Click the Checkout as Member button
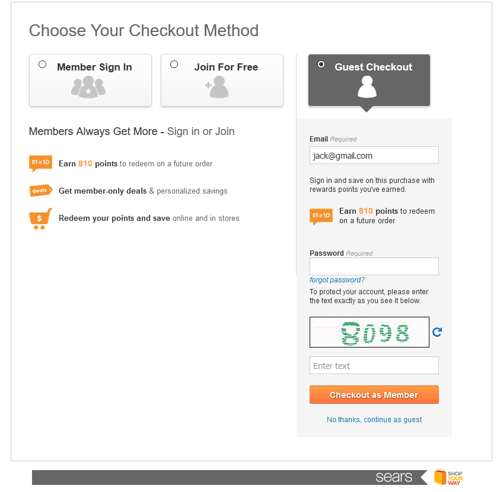 374,395
